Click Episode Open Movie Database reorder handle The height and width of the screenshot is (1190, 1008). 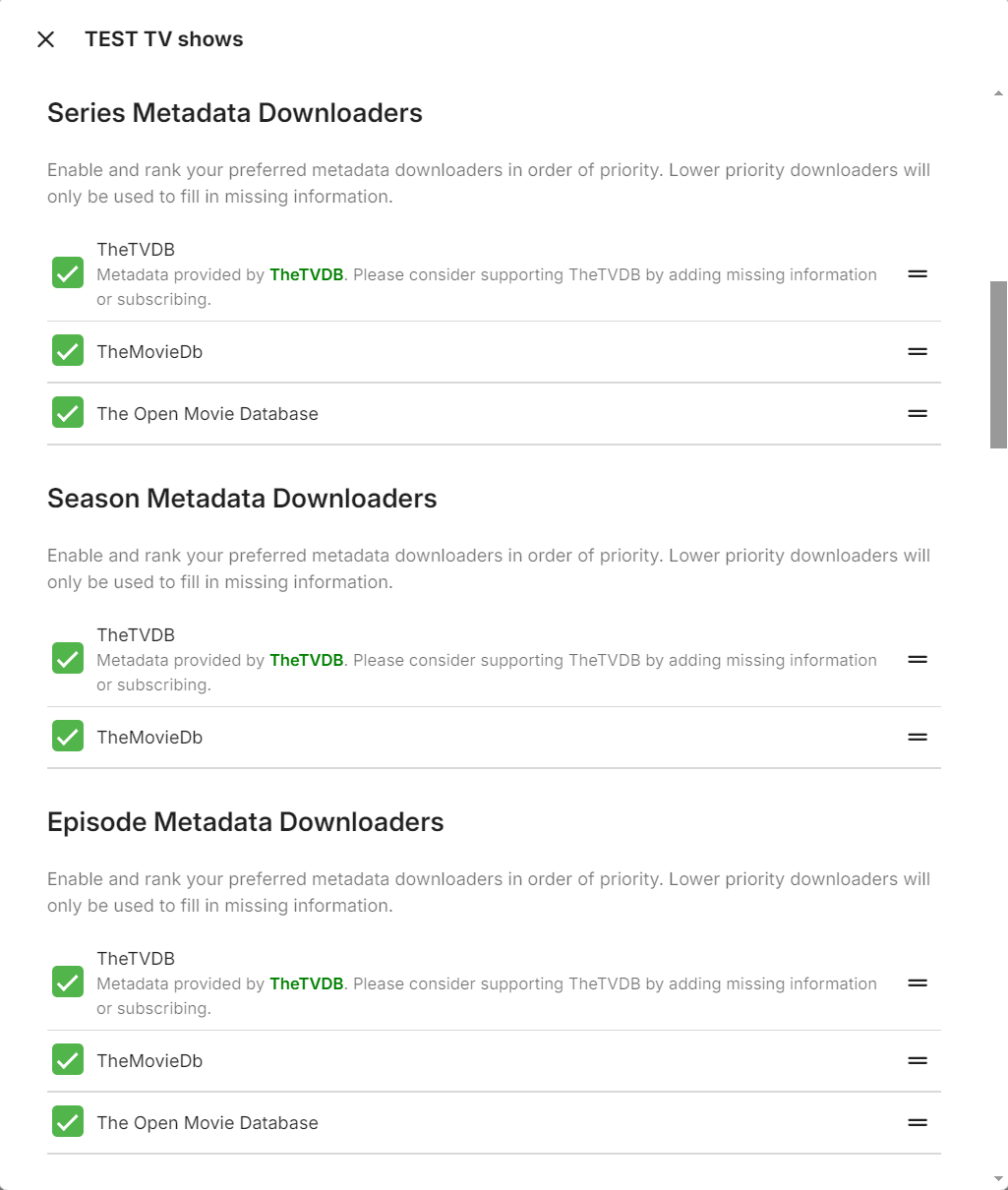pos(918,1123)
